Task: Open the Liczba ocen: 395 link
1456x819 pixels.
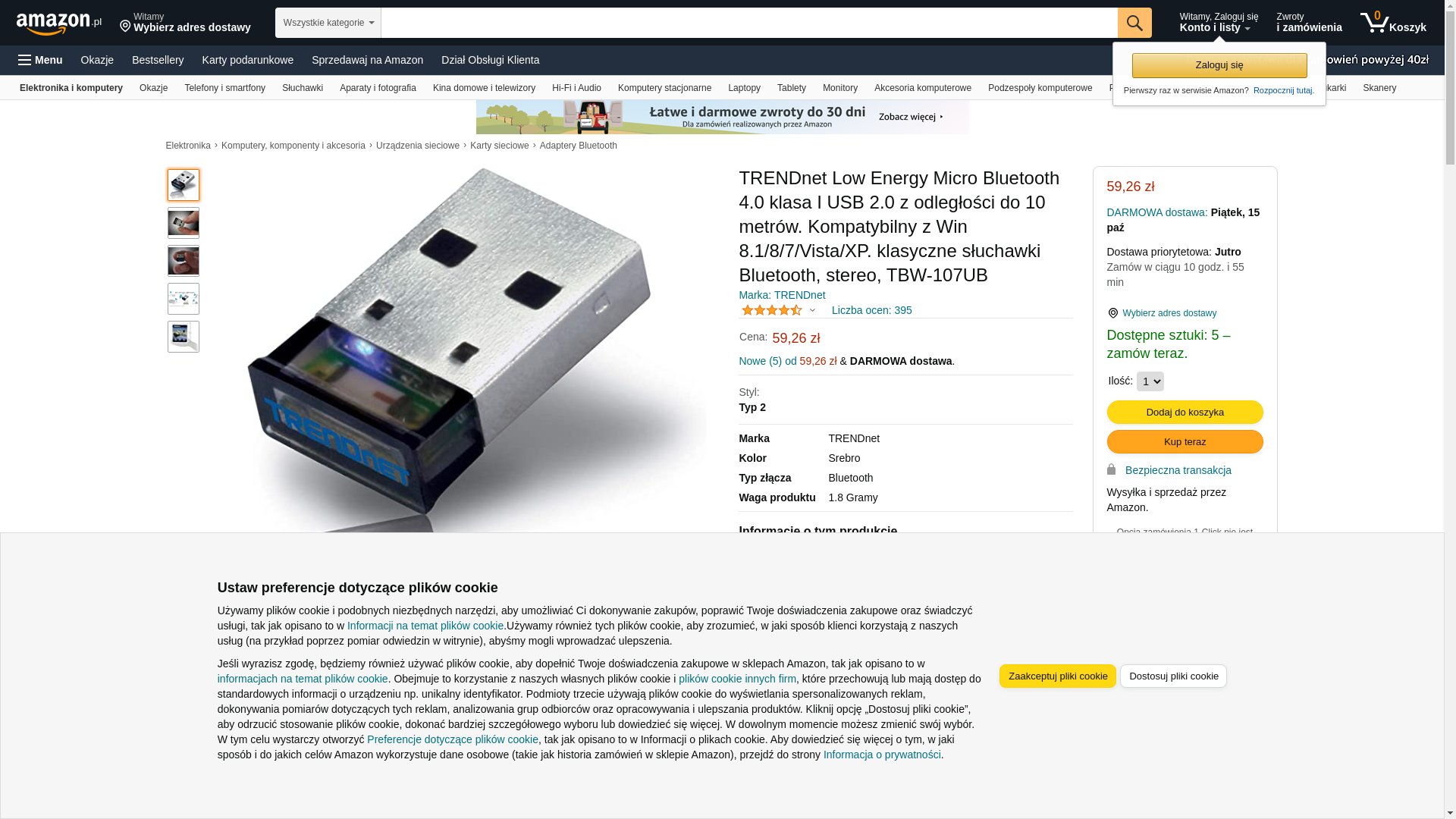Action: 871,310
